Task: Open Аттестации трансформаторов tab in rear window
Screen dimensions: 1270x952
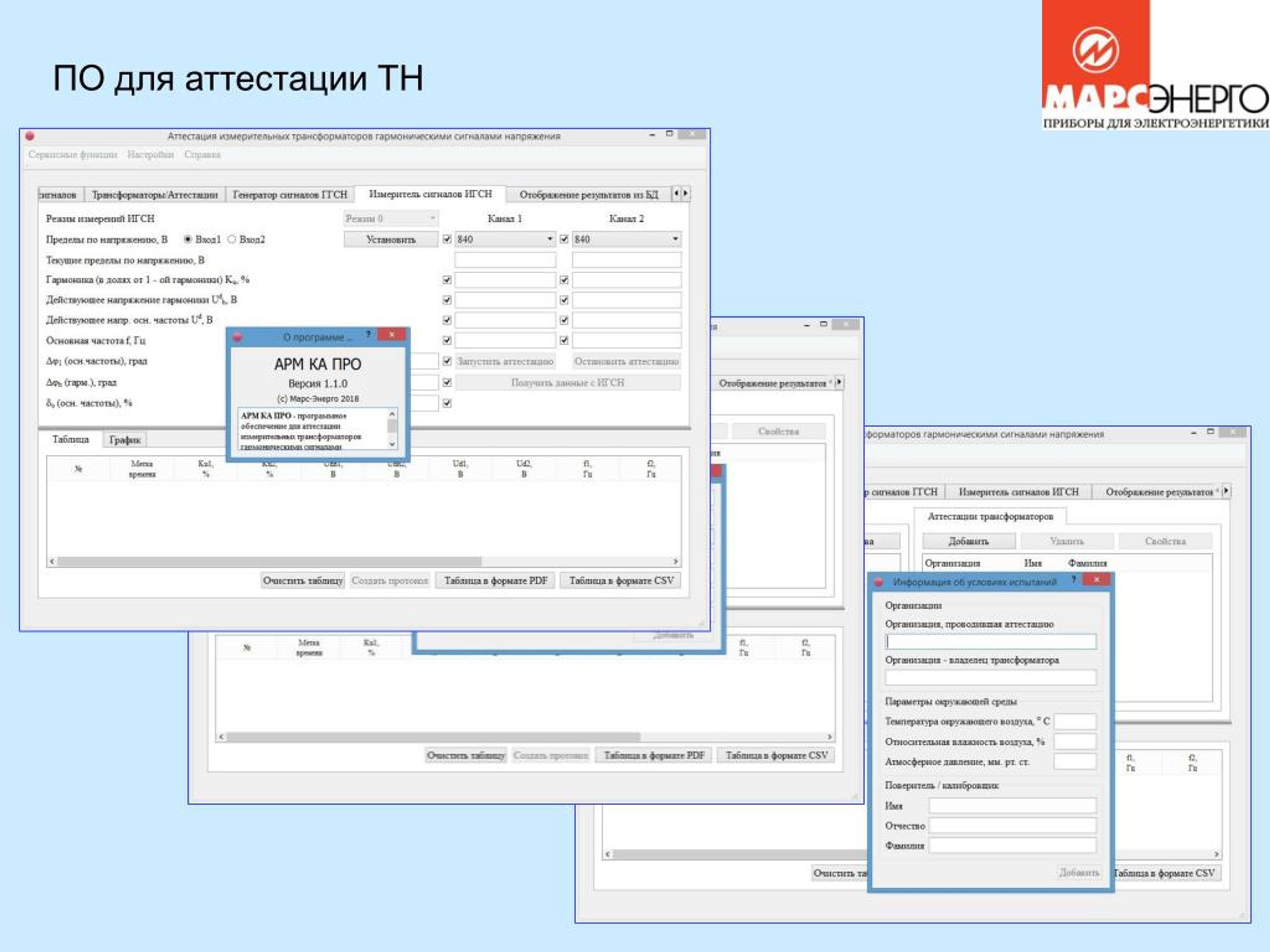Action: click(990, 517)
